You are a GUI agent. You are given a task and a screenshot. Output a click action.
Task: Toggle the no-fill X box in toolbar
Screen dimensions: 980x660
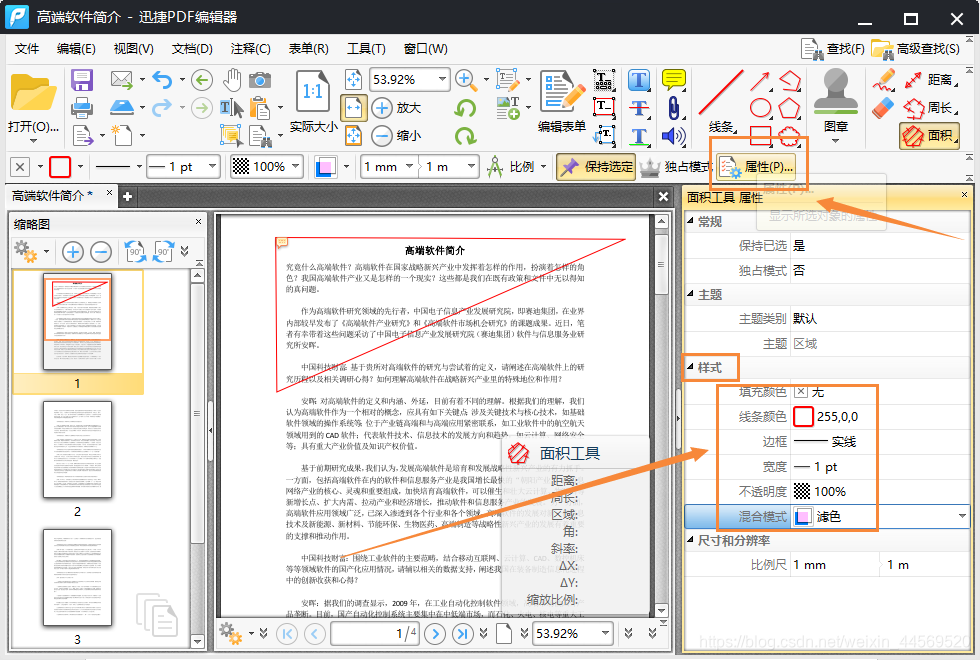coord(20,167)
